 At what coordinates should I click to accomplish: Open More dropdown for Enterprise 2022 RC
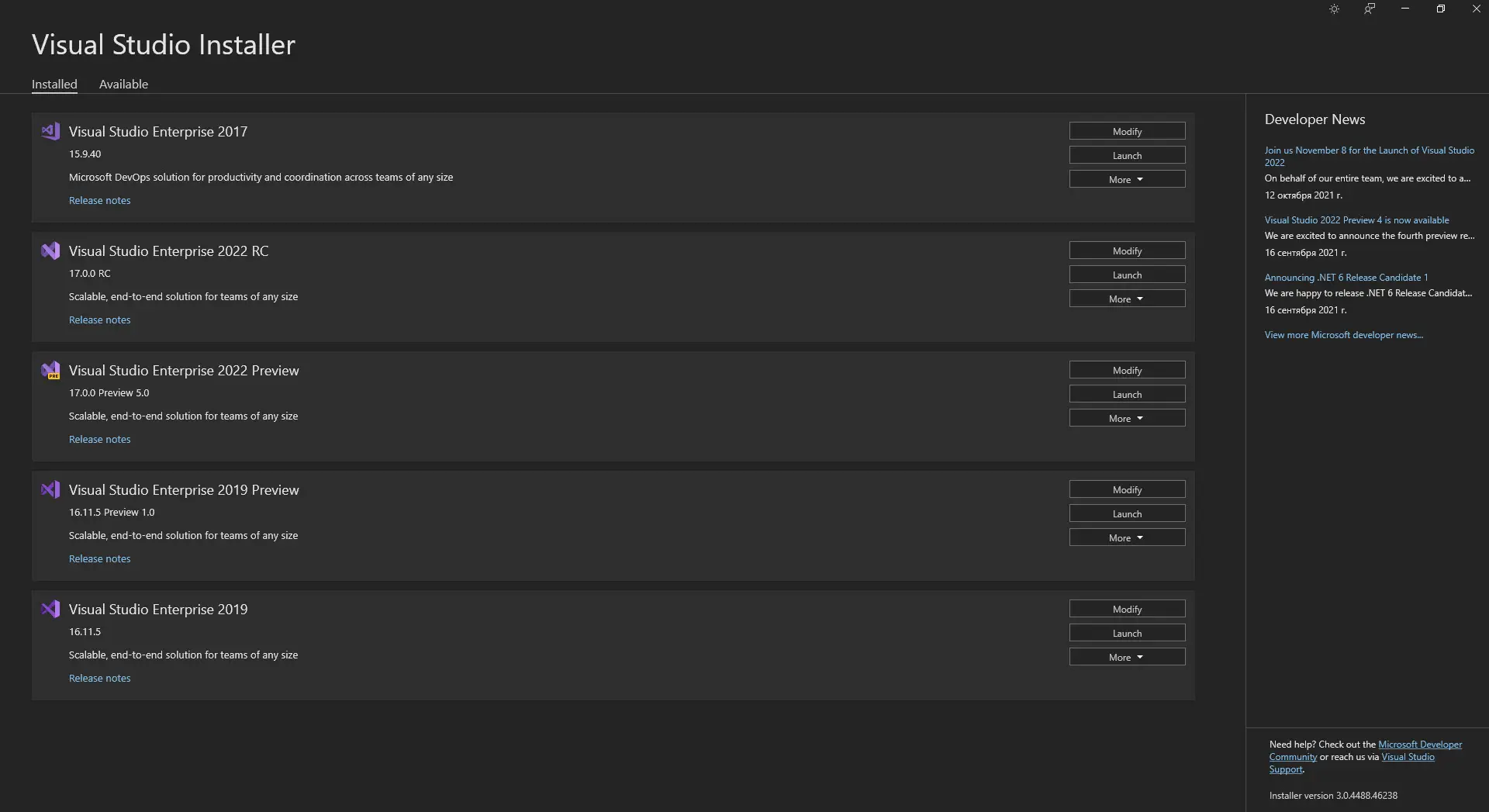pos(1127,299)
